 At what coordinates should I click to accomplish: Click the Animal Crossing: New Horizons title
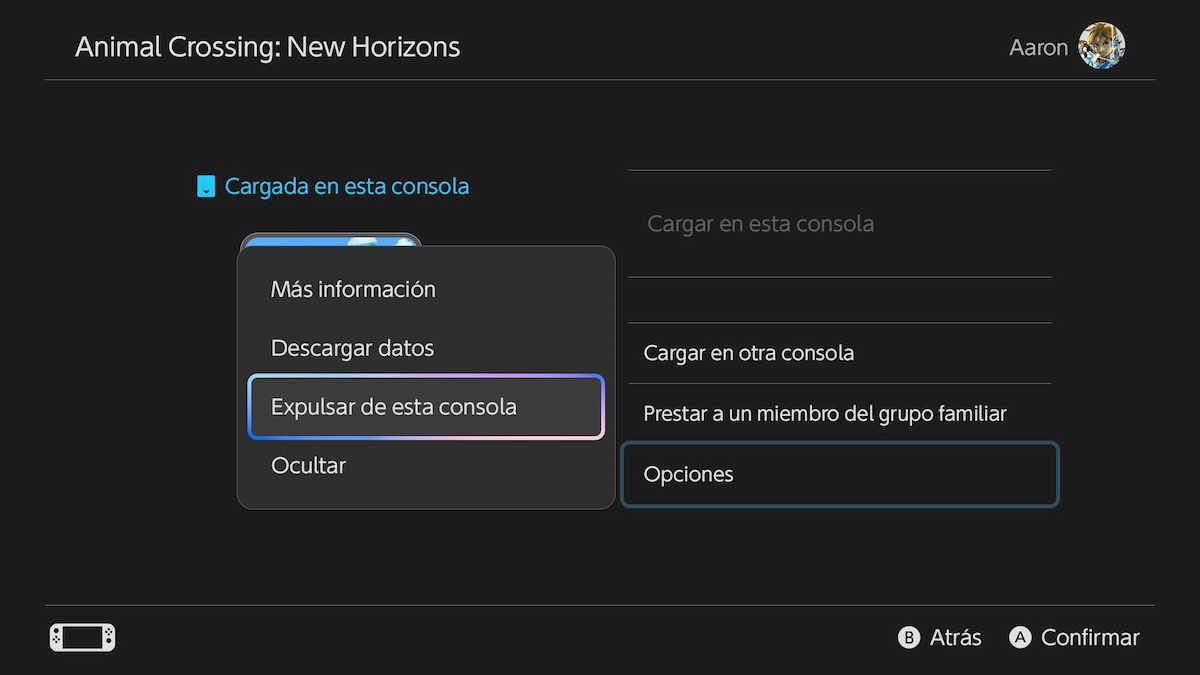pyautogui.click(x=267, y=46)
